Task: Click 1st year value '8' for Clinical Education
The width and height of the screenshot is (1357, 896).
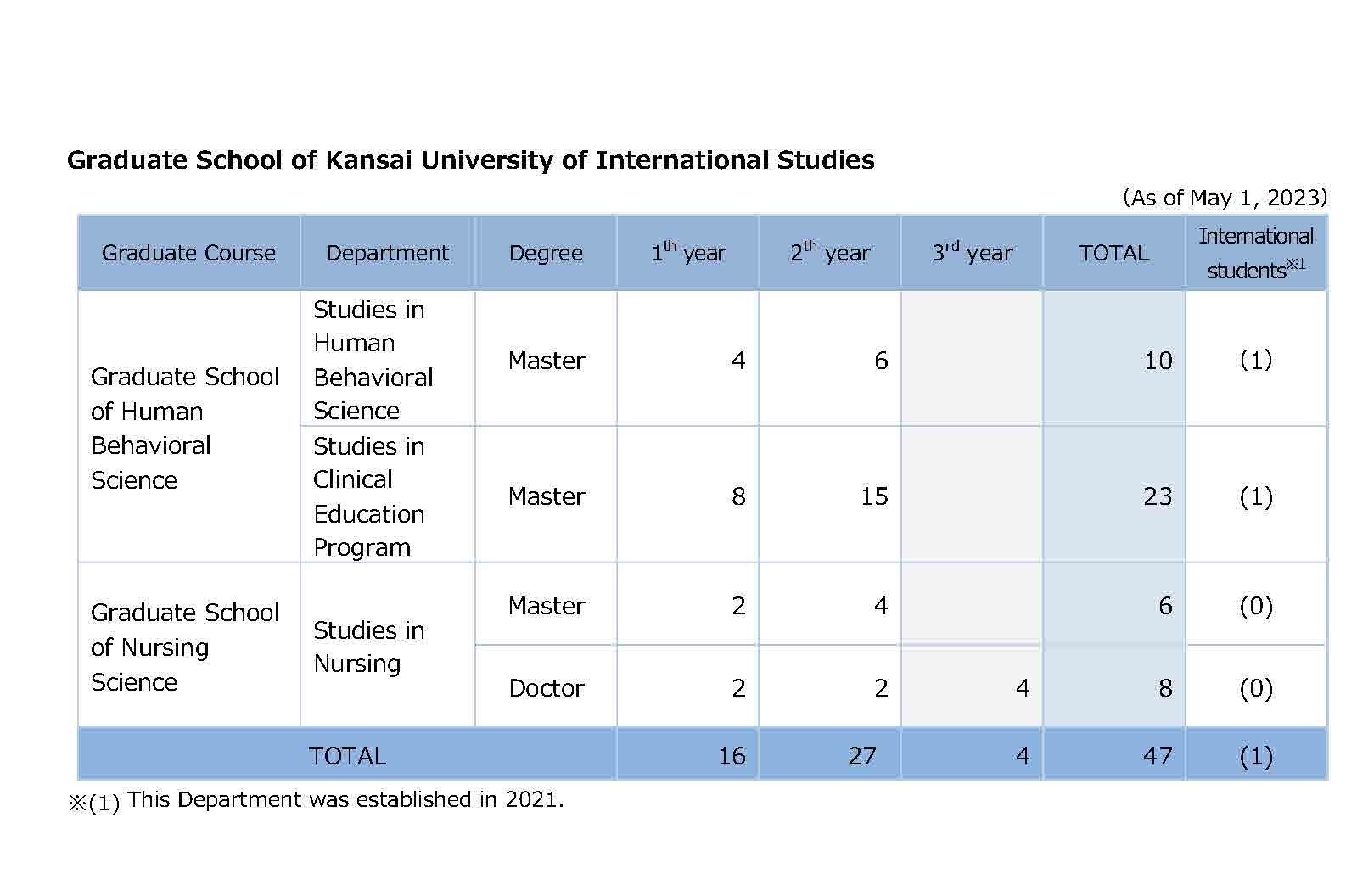Action: click(x=688, y=496)
